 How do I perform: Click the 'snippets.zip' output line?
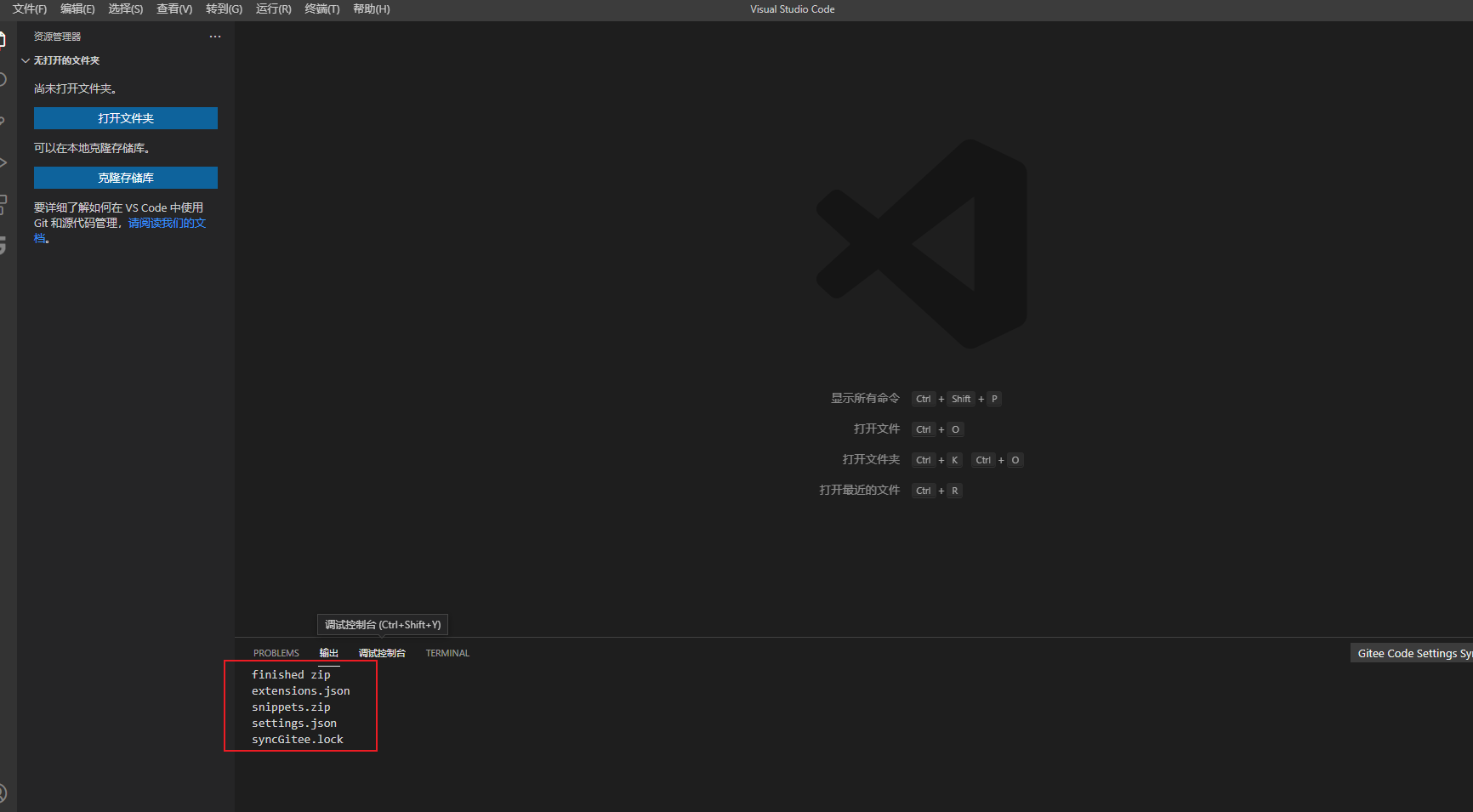point(291,707)
